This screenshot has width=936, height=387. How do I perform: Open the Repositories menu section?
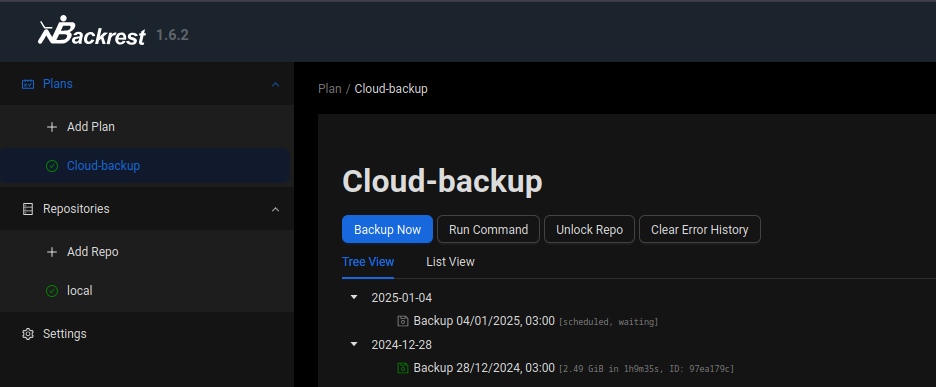147,209
